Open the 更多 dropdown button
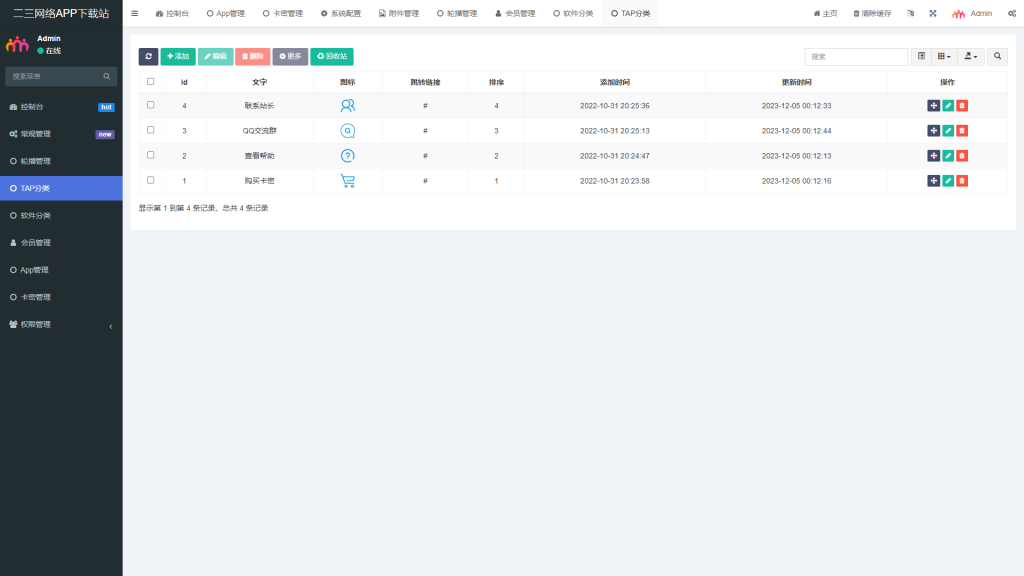 click(290, 57)
